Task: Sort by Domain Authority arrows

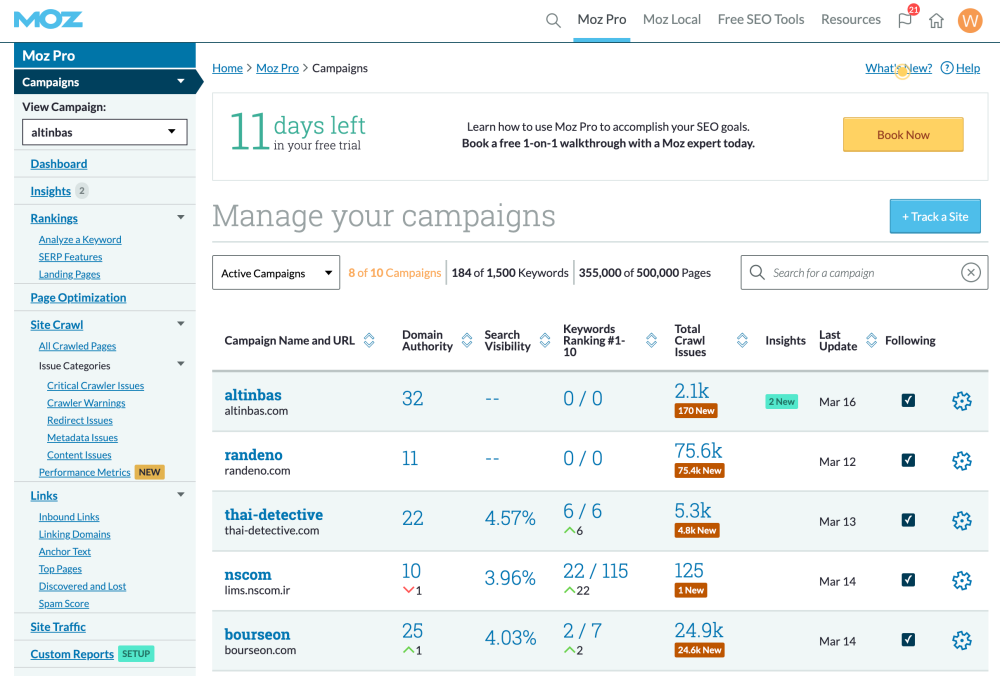Action: click(x=467, y=341)
